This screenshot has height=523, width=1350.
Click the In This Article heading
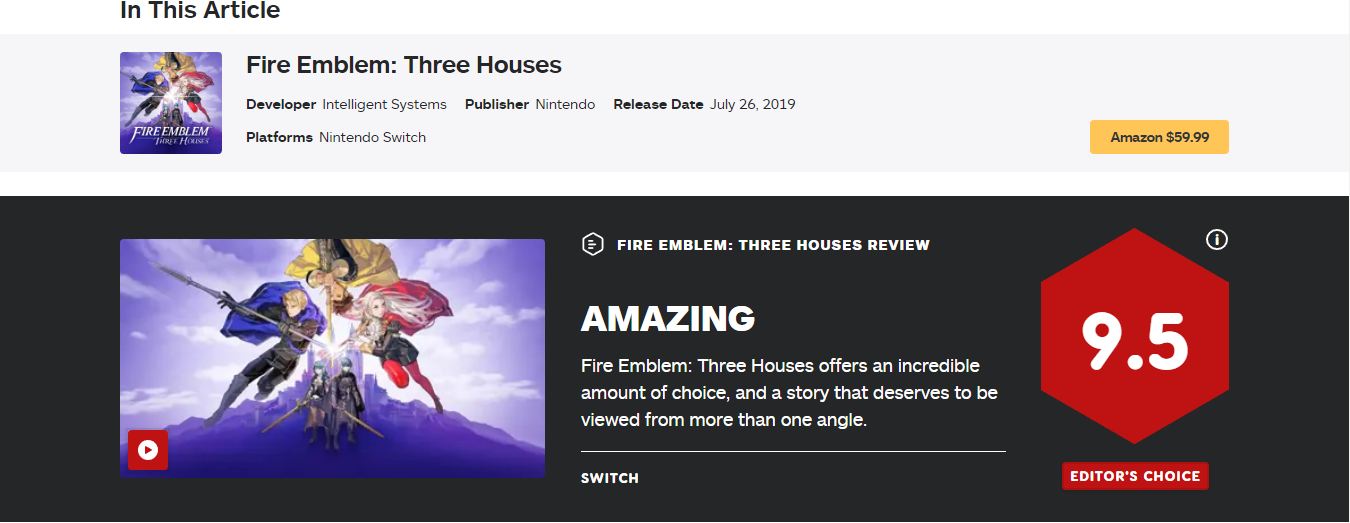point(200,11)
